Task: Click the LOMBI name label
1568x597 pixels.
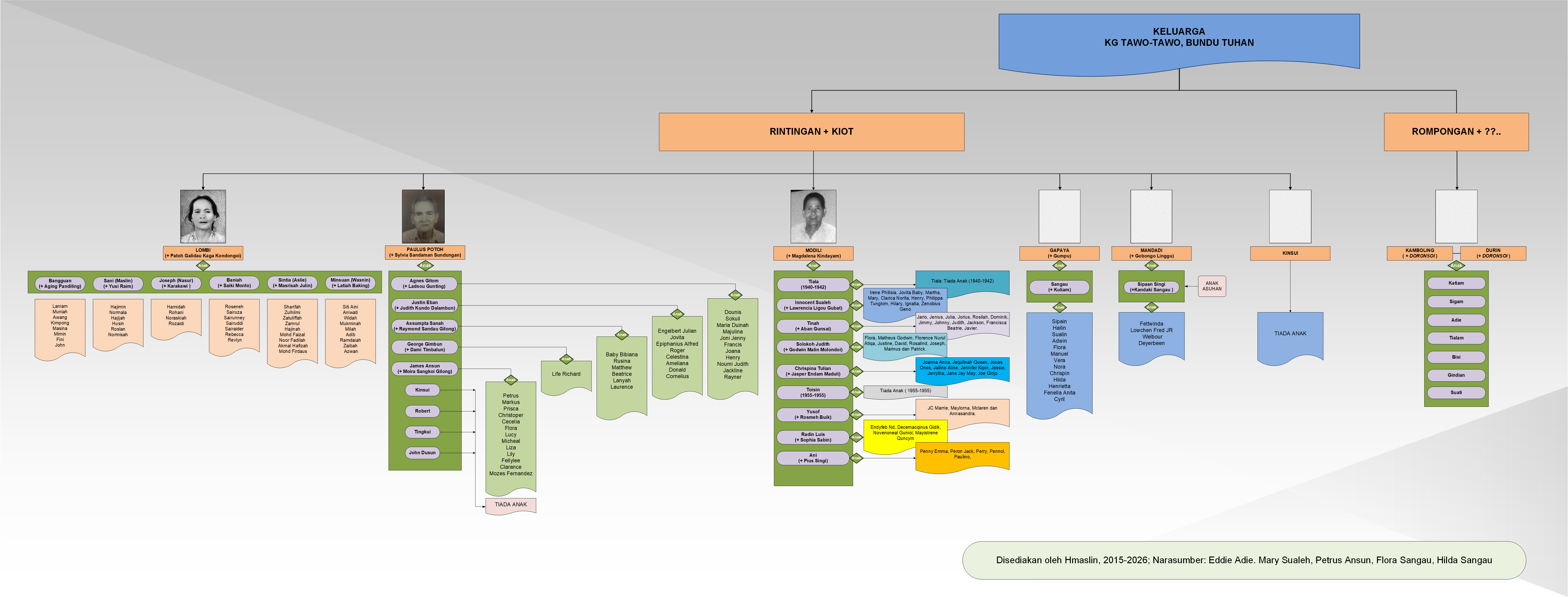Action: coord(203,253)
